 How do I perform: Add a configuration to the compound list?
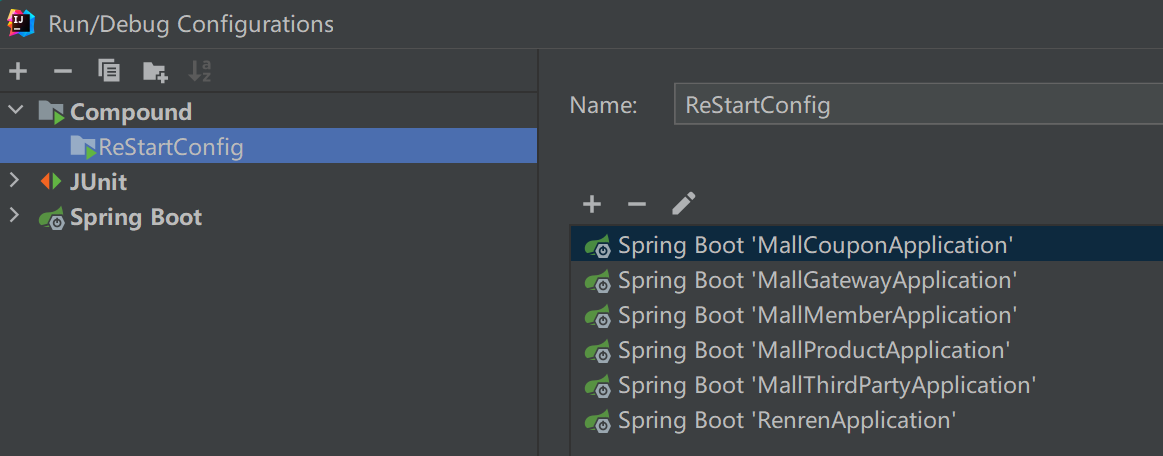pos(592,205)
